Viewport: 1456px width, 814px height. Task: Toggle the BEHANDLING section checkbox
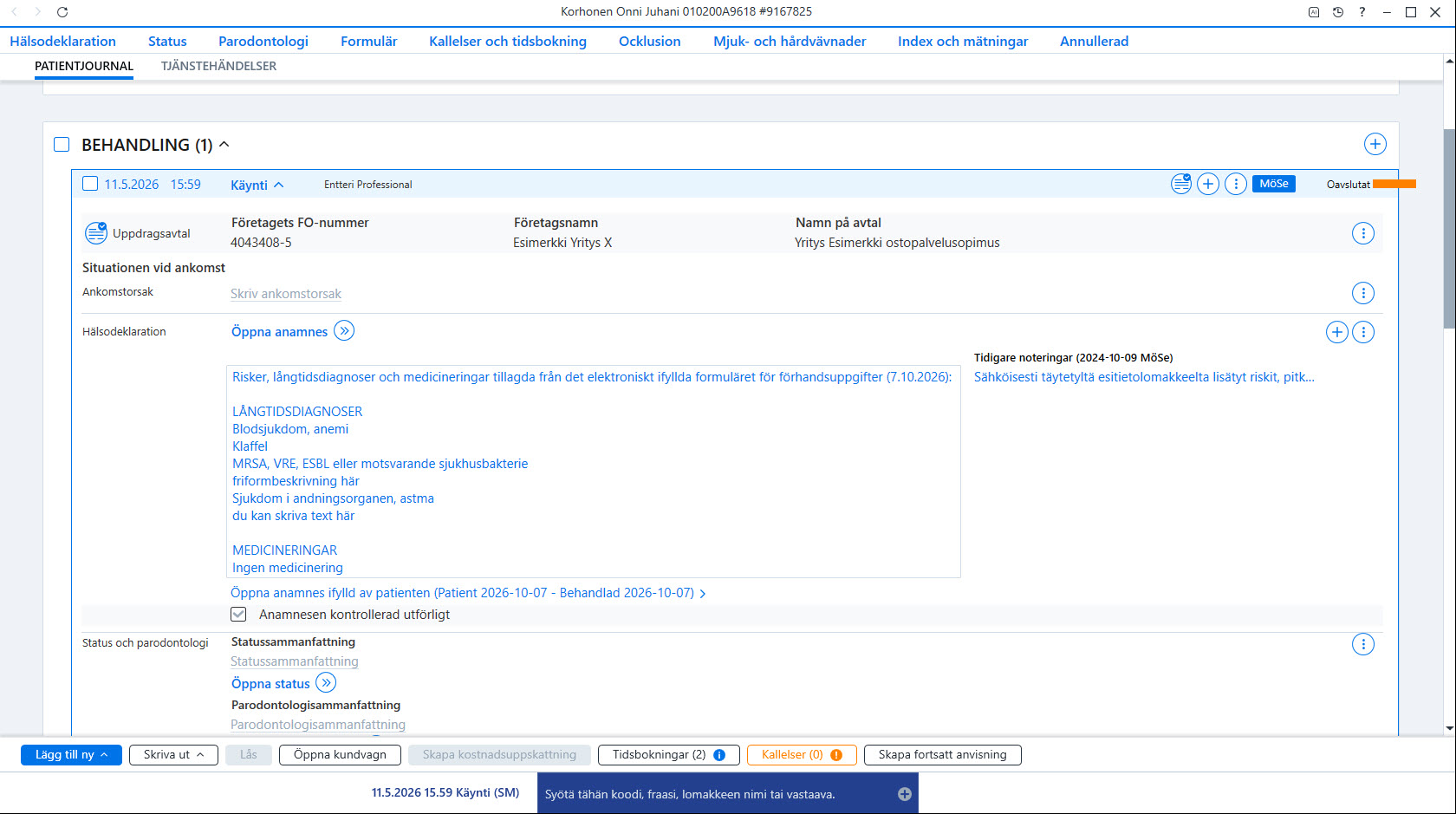click(x=62, y=145)
